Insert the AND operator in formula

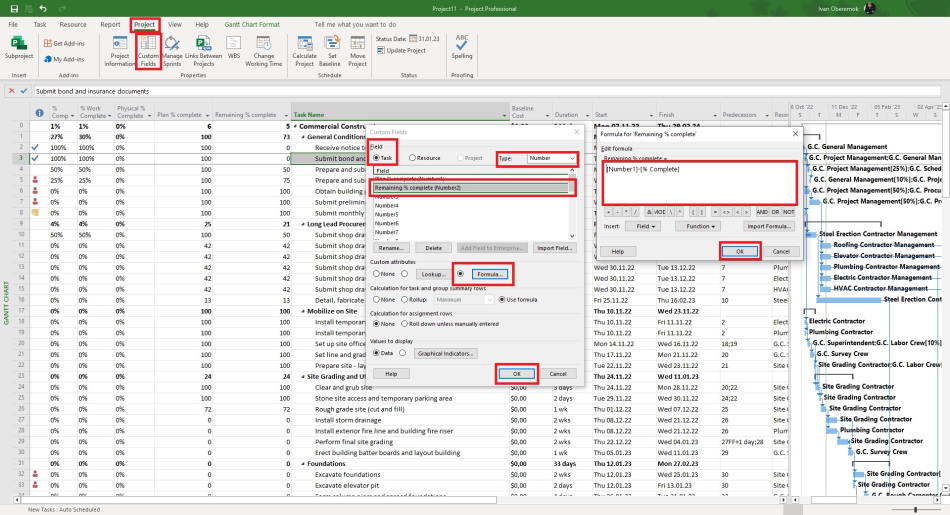tap(762, 212)
